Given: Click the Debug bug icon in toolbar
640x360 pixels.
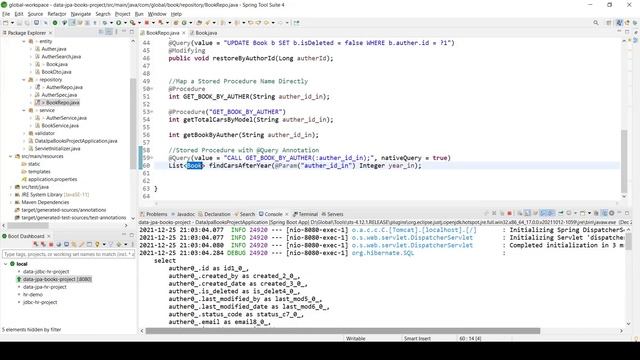Looking at the screenshot, I should click(105, 23).
